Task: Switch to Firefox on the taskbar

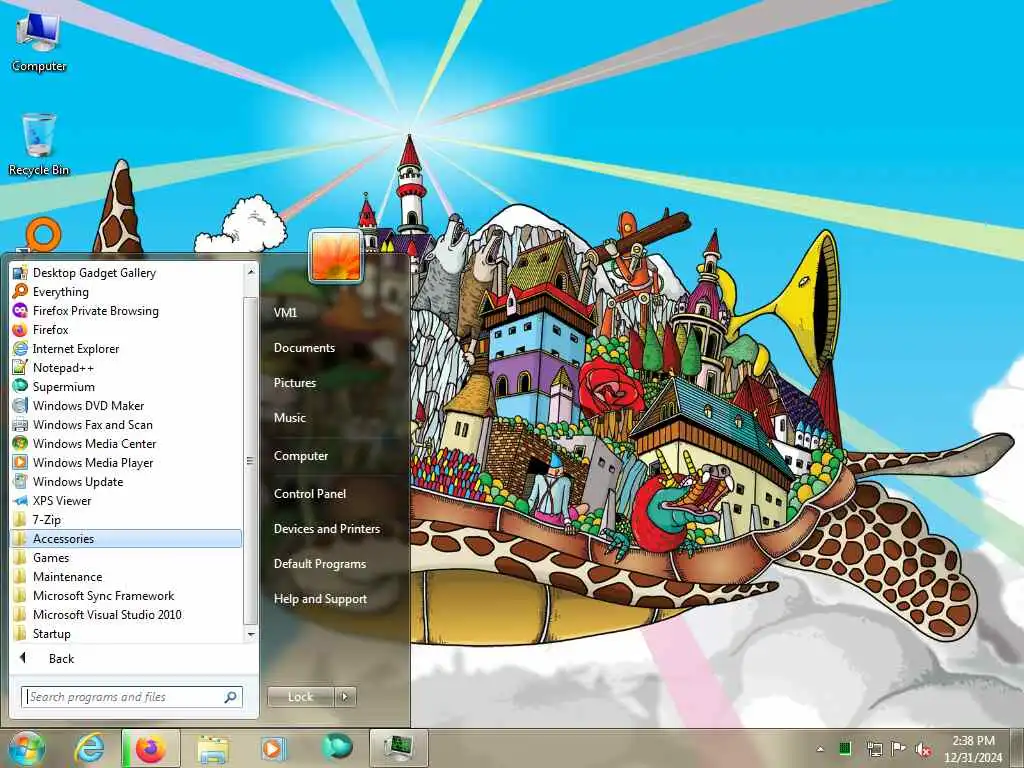Action: click(x=151, y=748)
